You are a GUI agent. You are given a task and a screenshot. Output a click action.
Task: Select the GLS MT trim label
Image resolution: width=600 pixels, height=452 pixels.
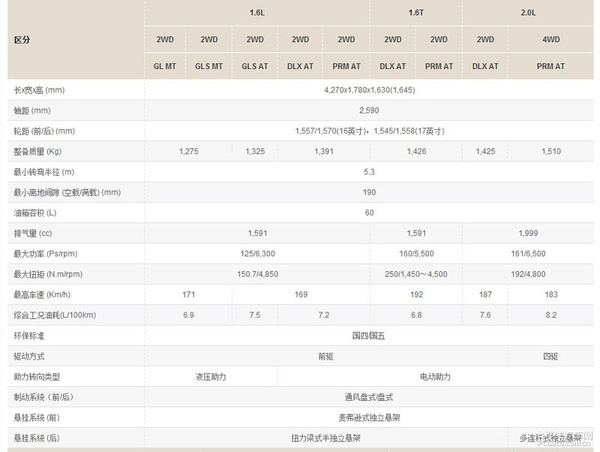tap(209, 66)
